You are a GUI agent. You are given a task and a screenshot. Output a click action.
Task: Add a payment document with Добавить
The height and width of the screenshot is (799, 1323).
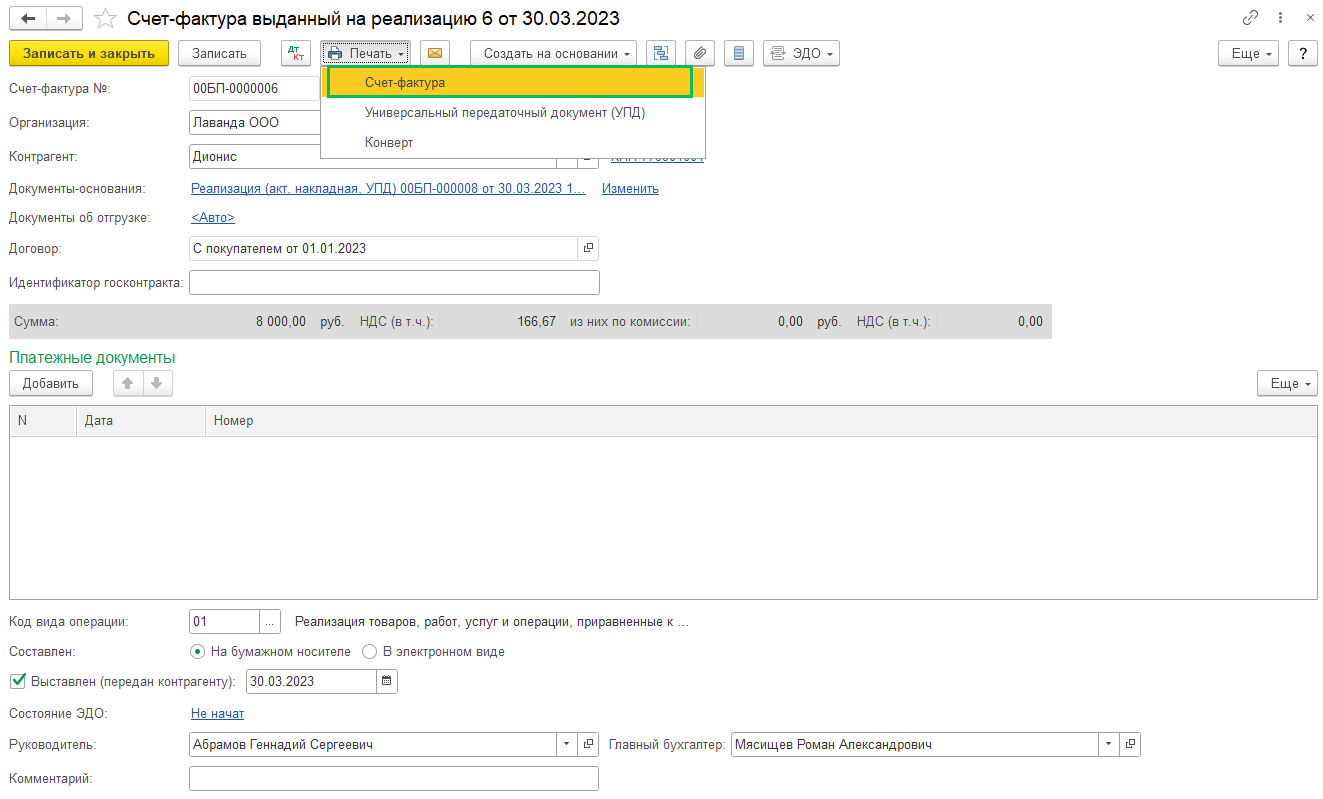pyautogui.click(x=51, y=383)
